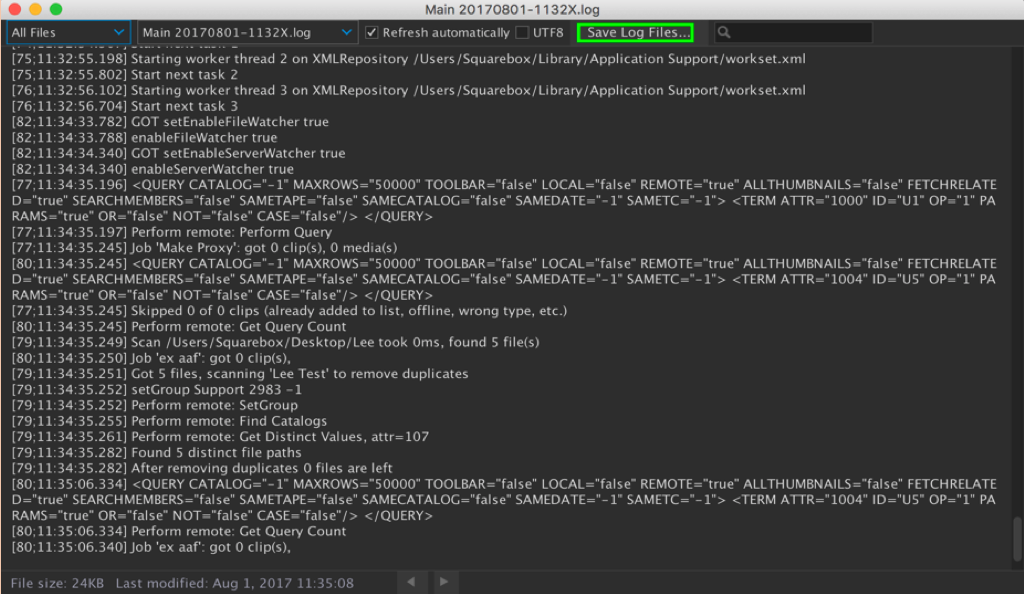This screenshot has width=1024, height=594.
Task: Zoom the window using green button
Action: 55,9
